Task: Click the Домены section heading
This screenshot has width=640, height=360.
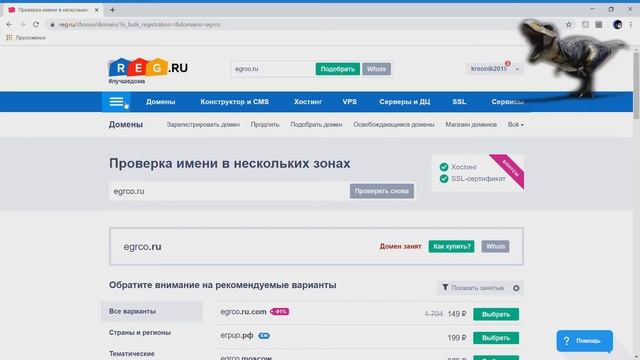Action: tap(126, 124)
